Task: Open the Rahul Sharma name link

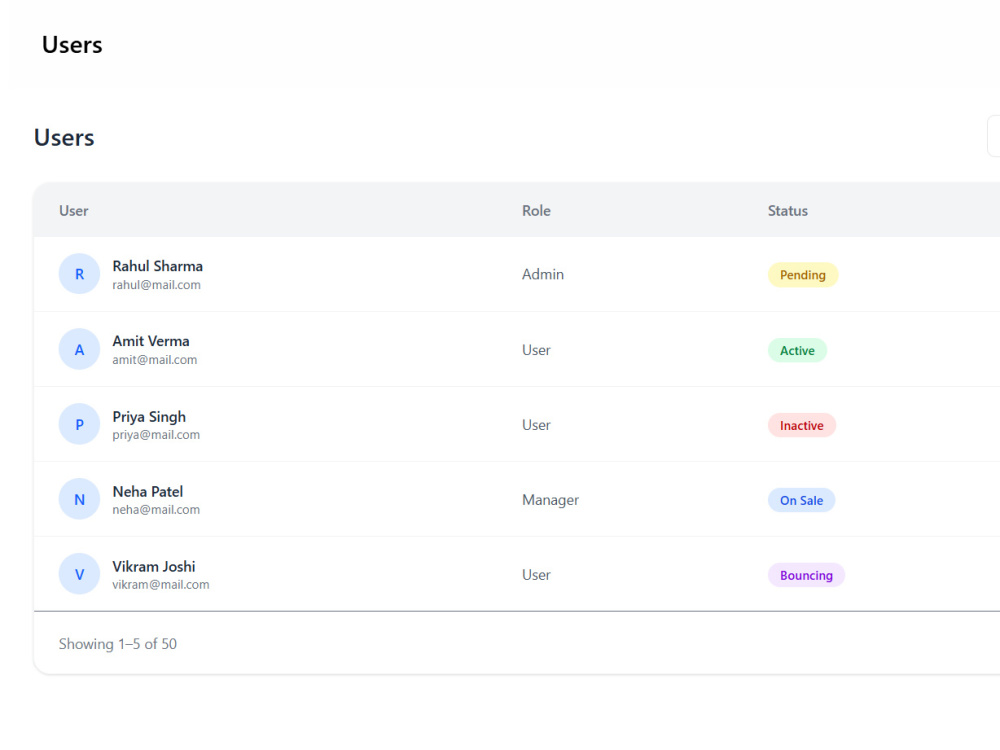Action: [158, 266]
